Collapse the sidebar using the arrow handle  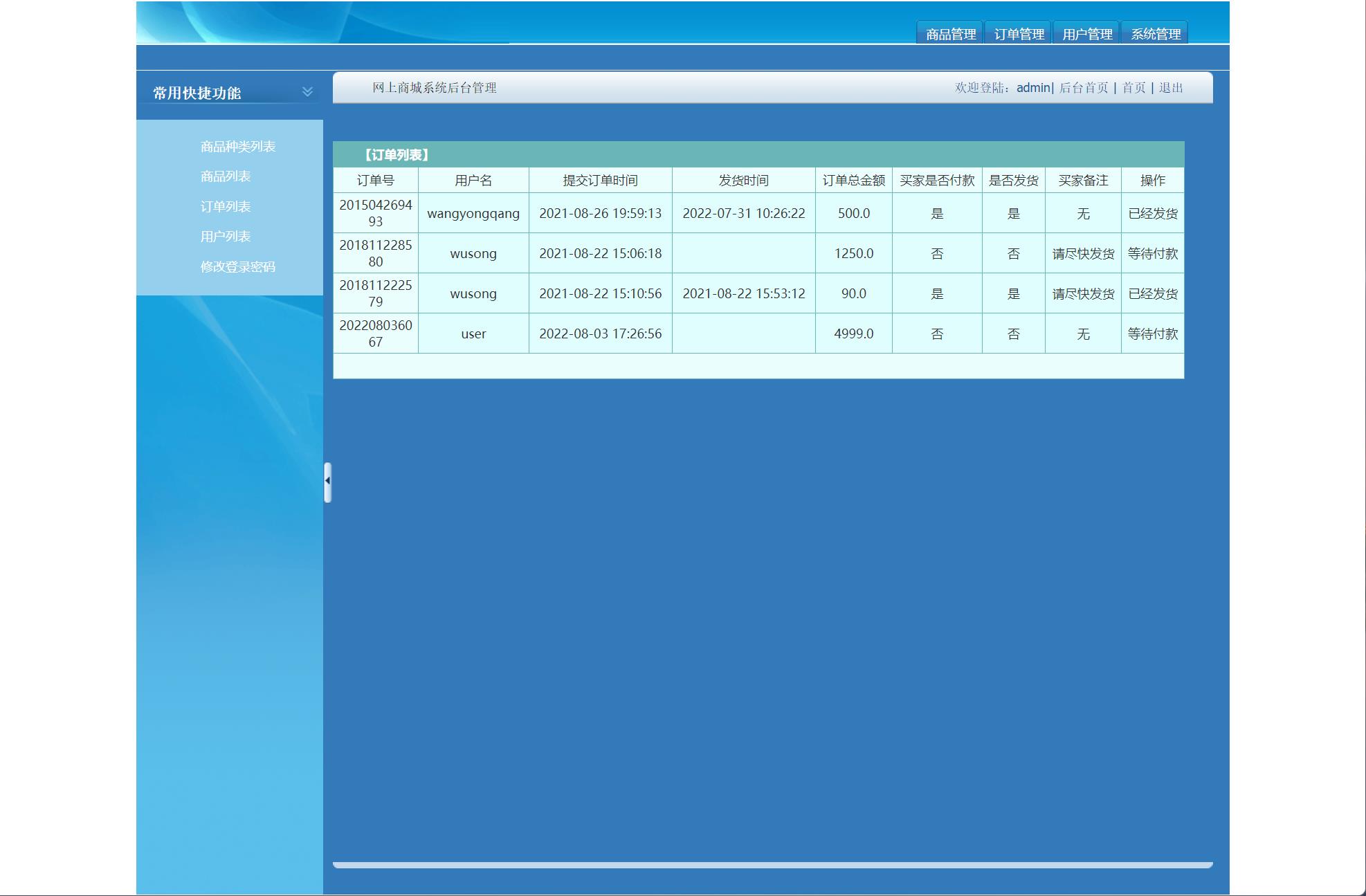pyautogui.click(x=327, y=481)
